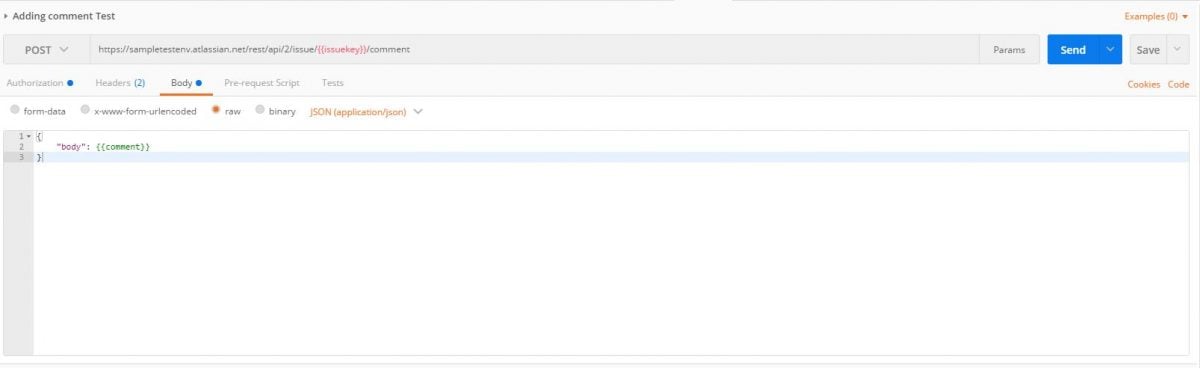This screenshot has height=368, width=1200.
Task: Open the Headers (2) tab
Action: [120, 83]
